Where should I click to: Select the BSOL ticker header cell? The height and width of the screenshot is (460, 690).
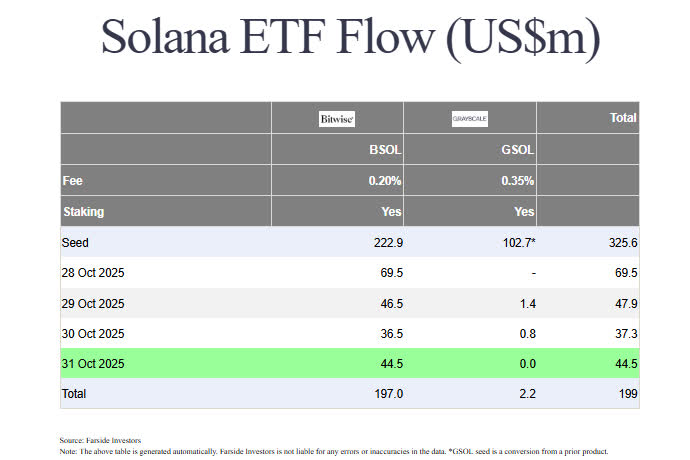point(385,150)
